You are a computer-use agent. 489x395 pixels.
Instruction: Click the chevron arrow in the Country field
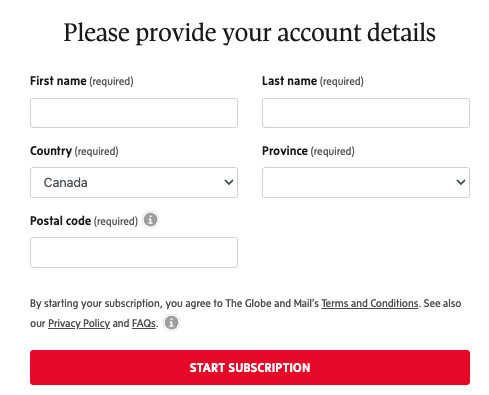229,182
